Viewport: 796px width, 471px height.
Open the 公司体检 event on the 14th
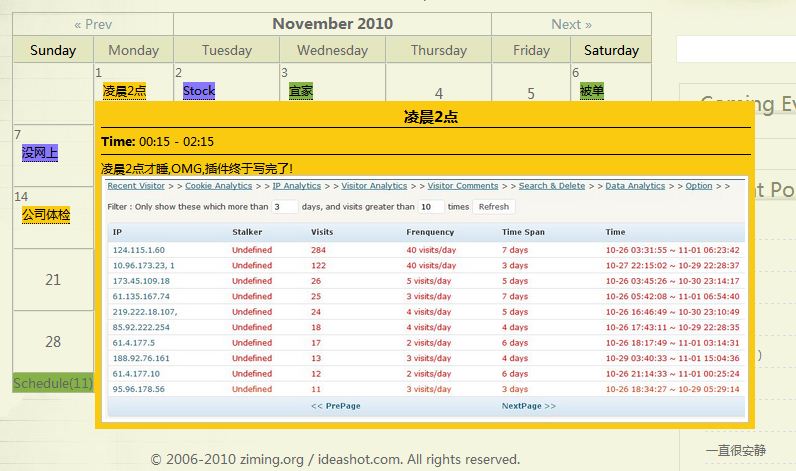tap(46, 215)
